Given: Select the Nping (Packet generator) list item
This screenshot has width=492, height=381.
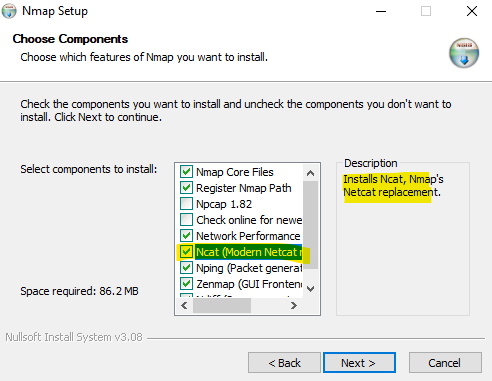Looking at the screenshot, I should click(x=249, y=268).
